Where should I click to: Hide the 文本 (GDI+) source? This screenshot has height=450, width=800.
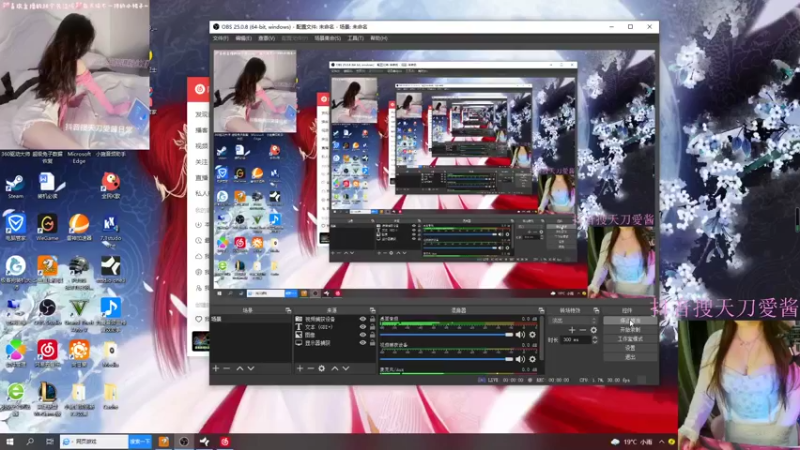coord(363,327)
